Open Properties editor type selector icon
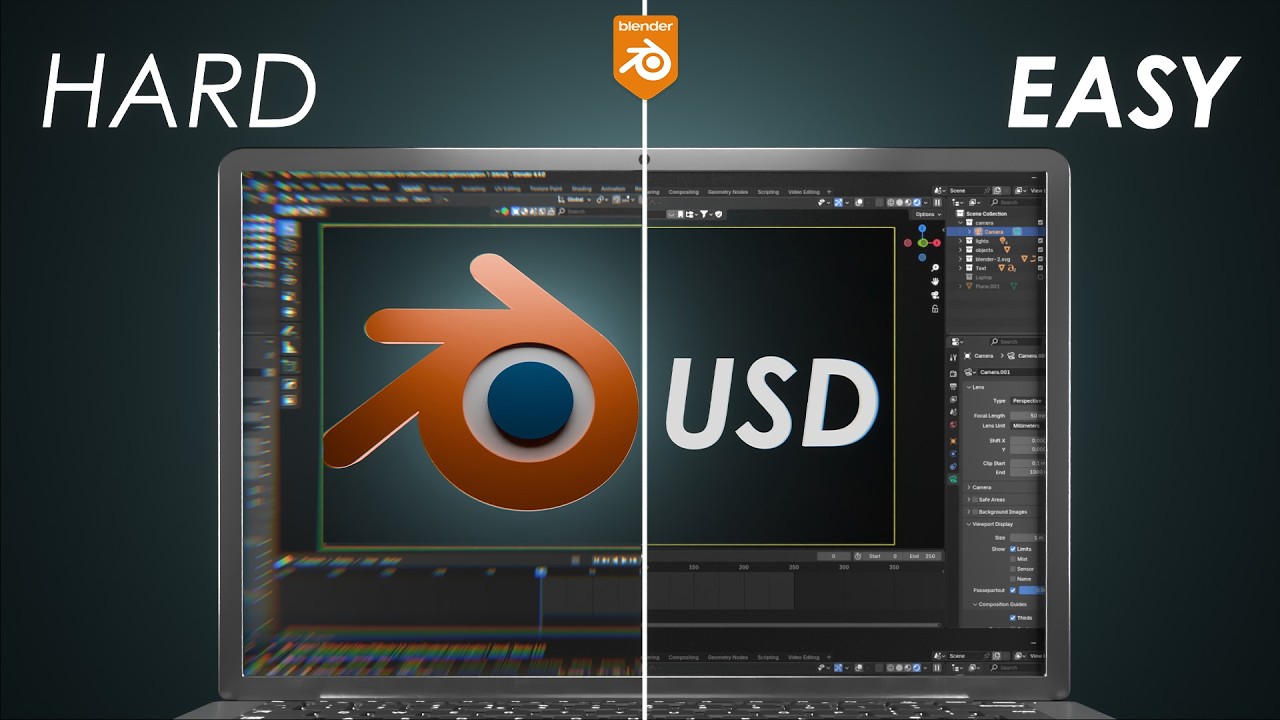Viewport: 1280px width, 720px height. 957,342
